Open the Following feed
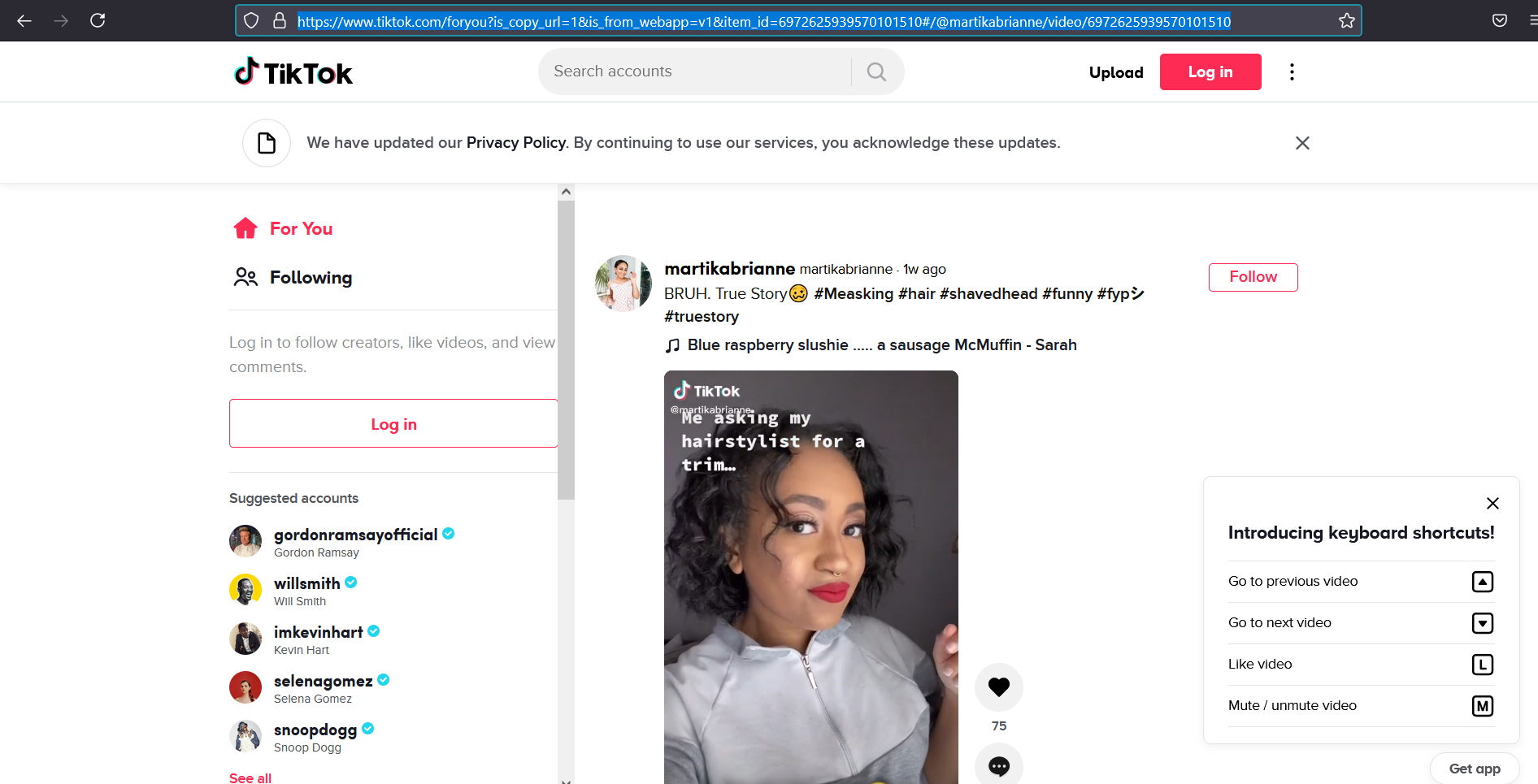This screenshot has width=1538, height=784. tap(293, 278)
